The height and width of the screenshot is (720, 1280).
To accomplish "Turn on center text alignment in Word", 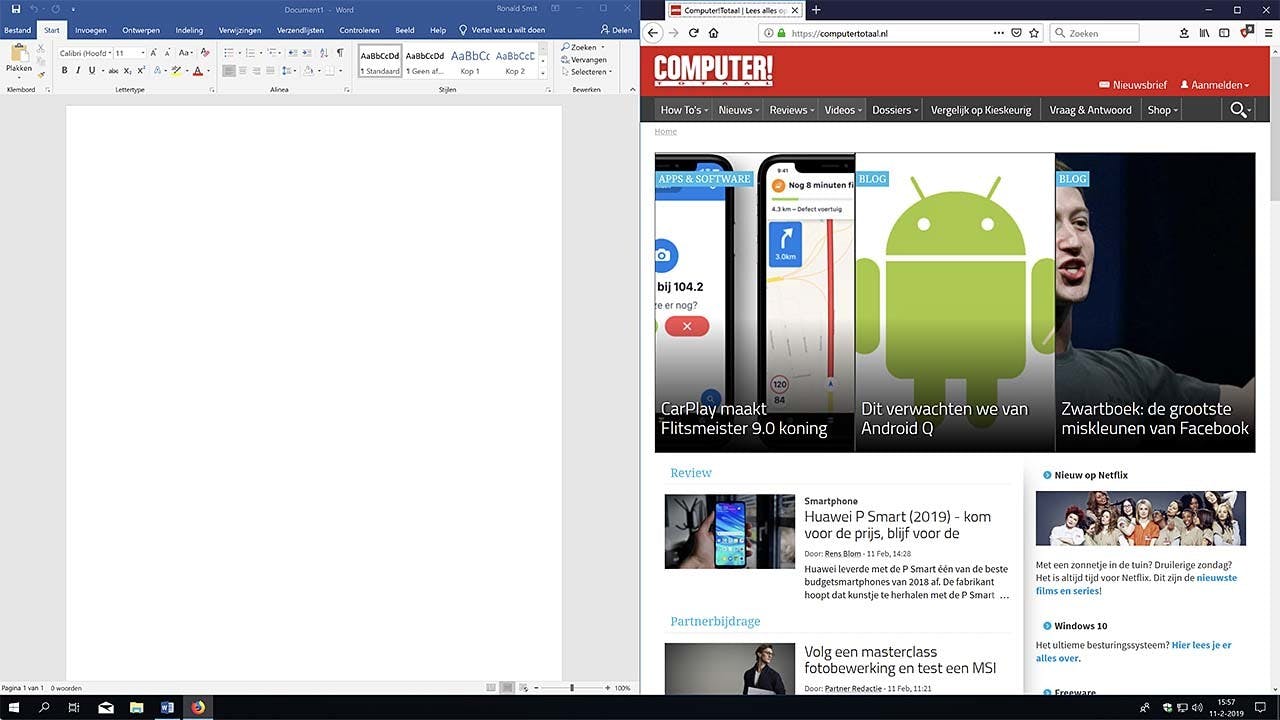I will click(244, 71).
